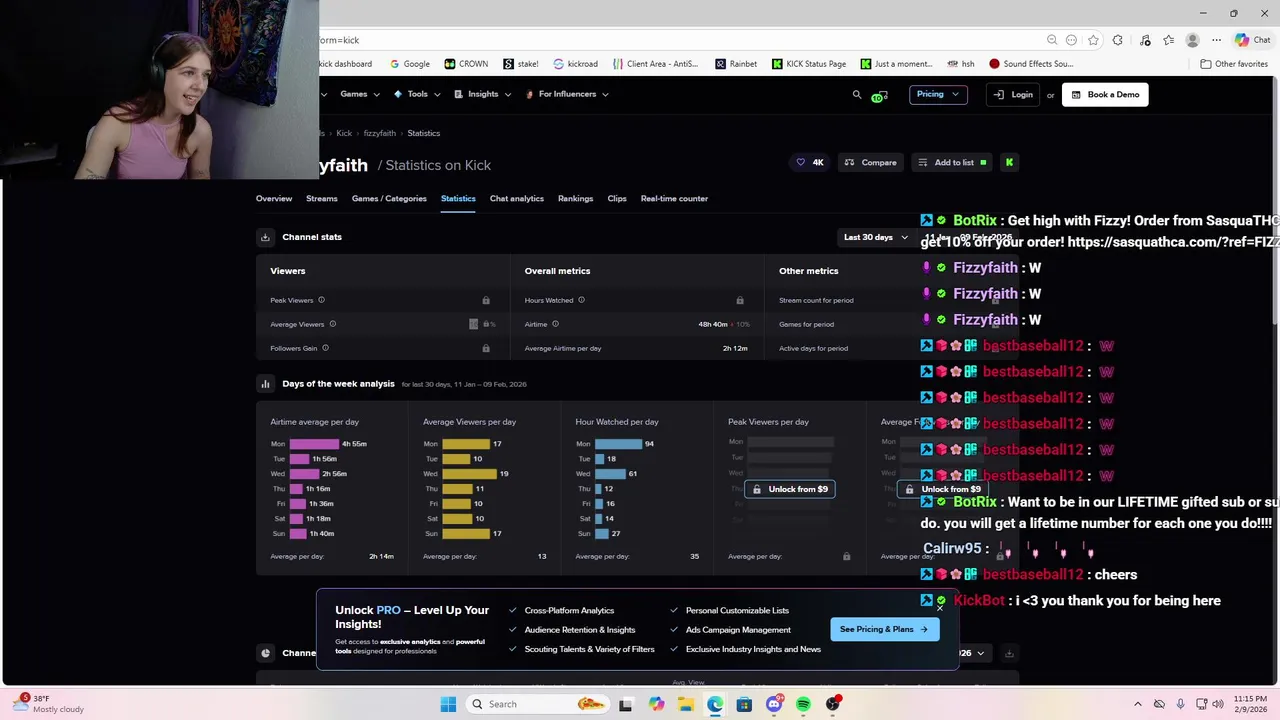
Task: Click the Wednesday average viewers bar 19
Action: point(469,473)
